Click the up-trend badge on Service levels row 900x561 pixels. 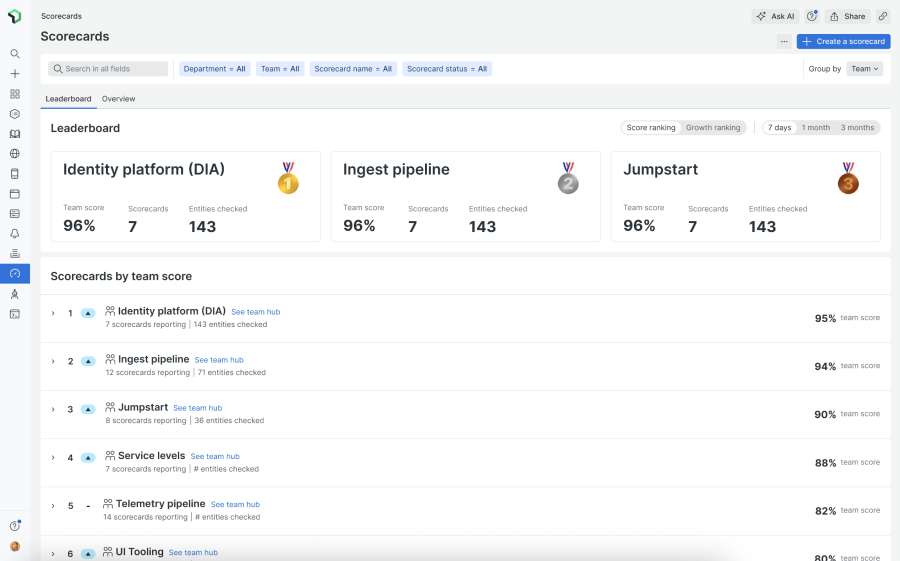(x=88, y=458)
